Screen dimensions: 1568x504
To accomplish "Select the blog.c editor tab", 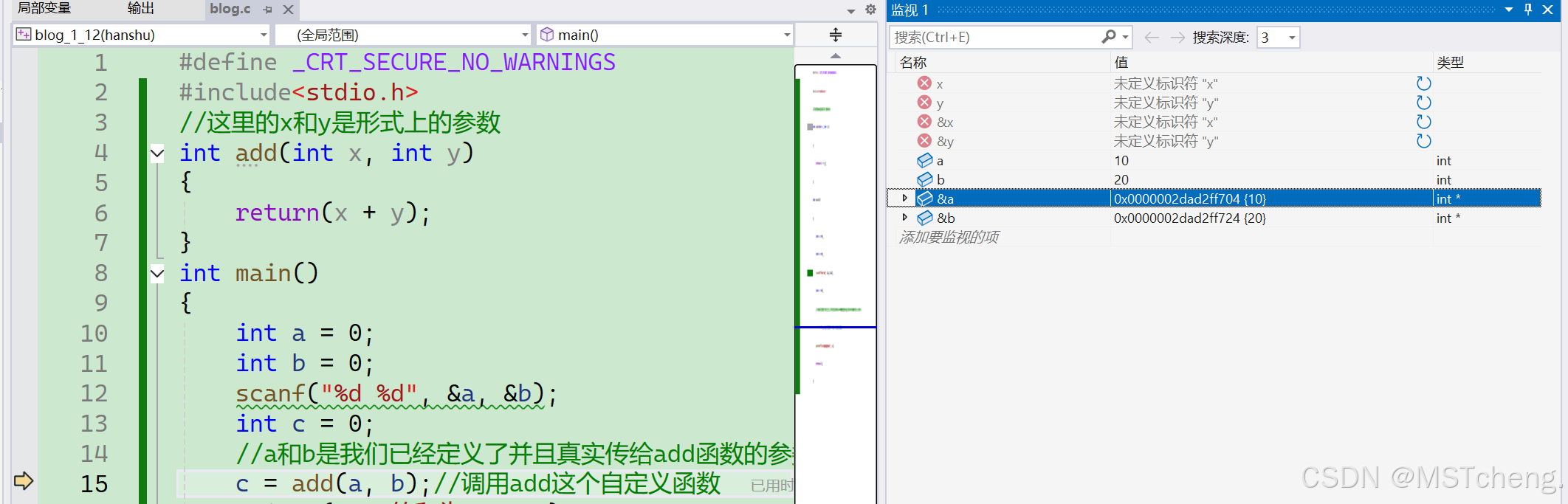I will (230, 9).
